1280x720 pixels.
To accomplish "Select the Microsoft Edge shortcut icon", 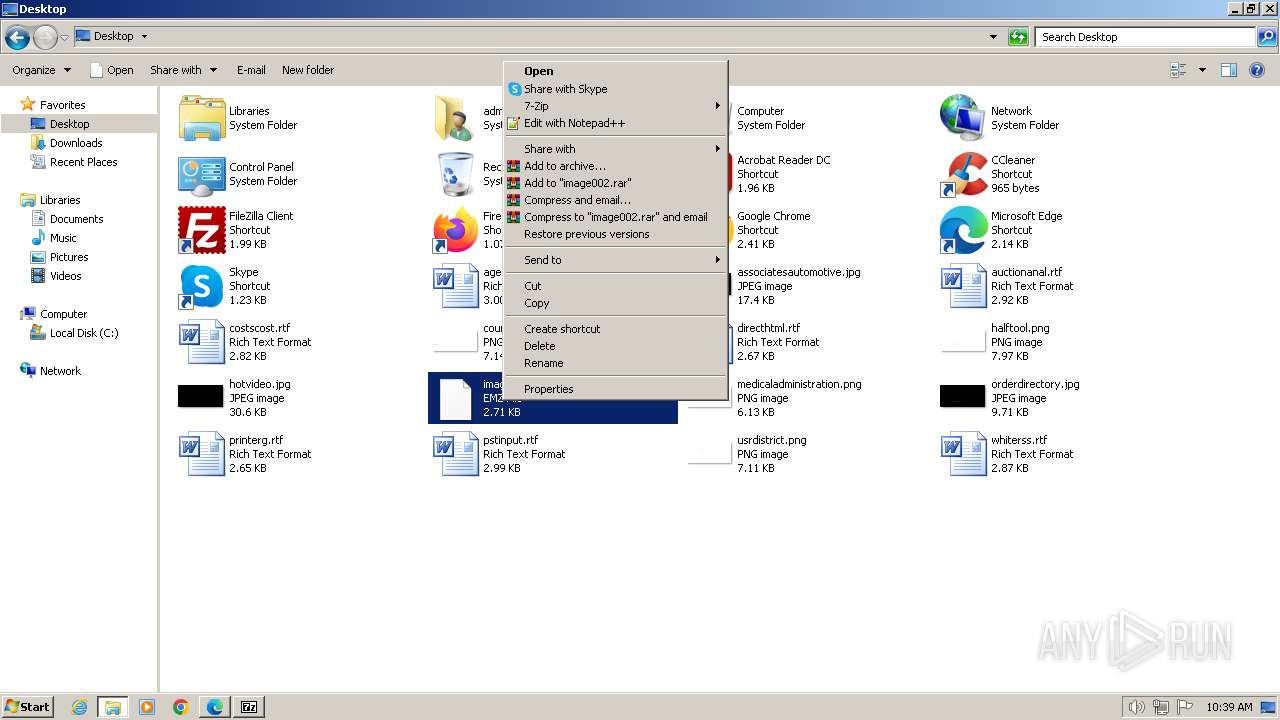I will click(964, 230).
